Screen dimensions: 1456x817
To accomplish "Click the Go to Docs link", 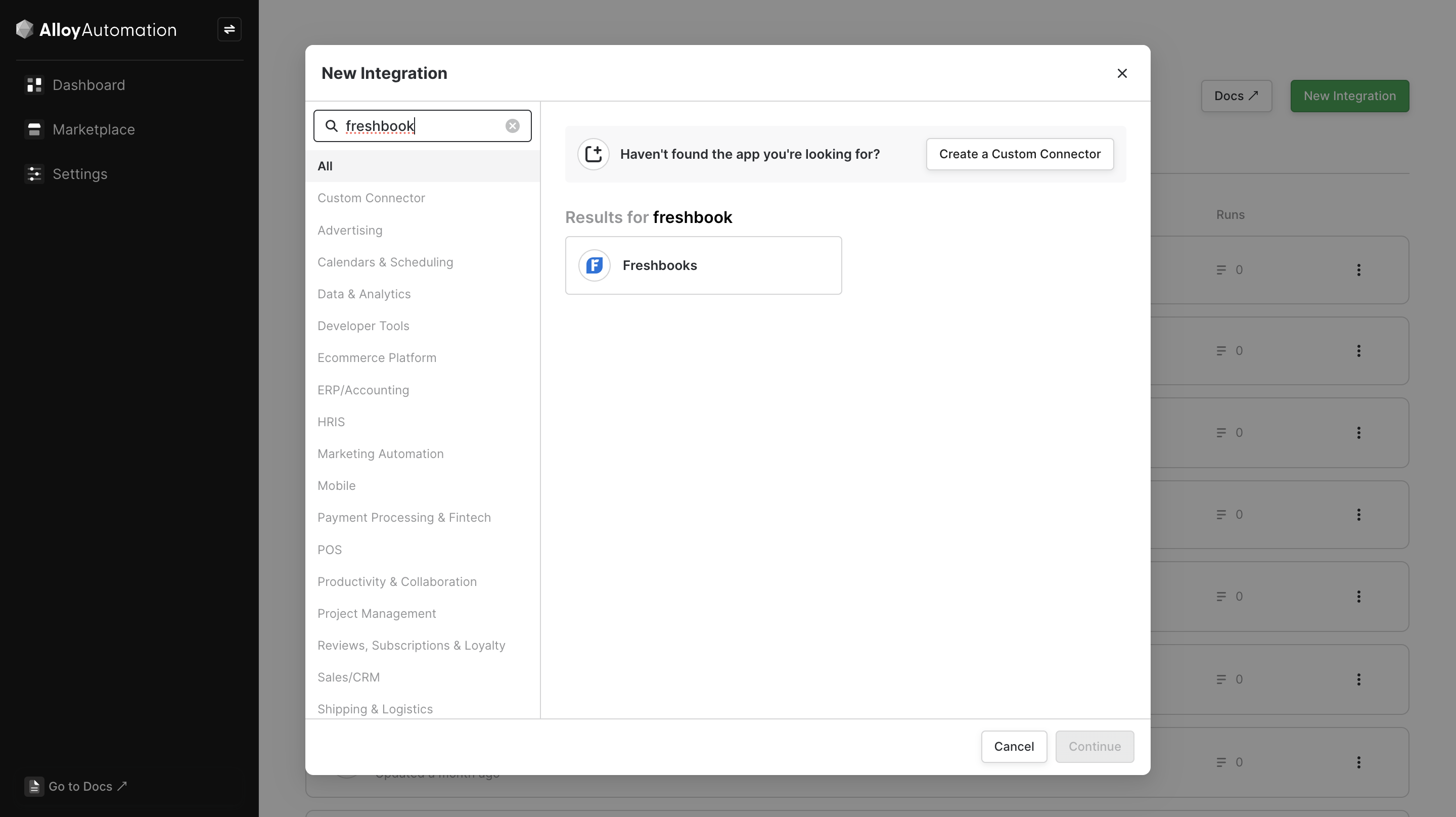I will [76, 786].
